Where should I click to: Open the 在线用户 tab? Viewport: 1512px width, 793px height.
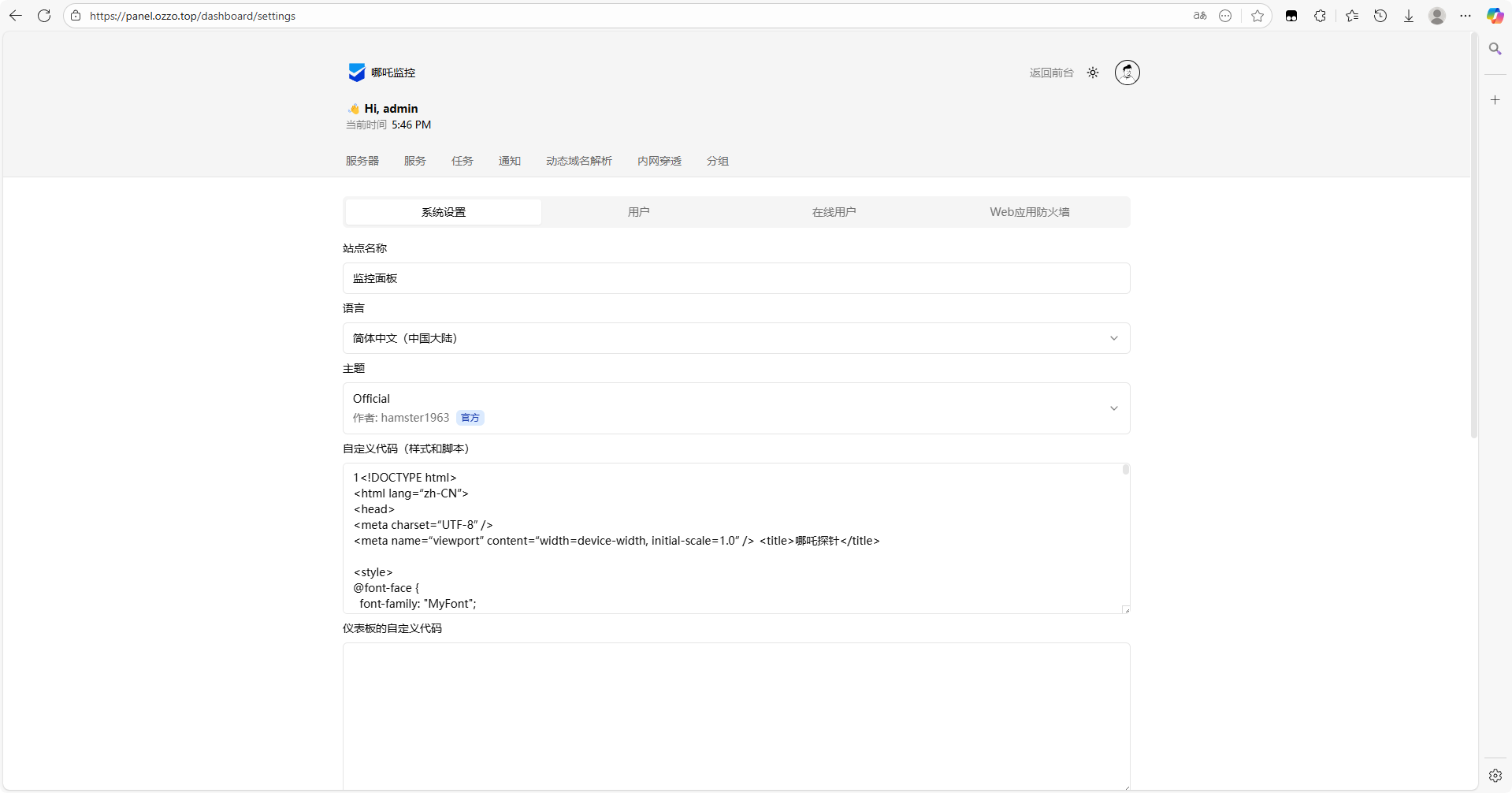(x=834, y=212)
